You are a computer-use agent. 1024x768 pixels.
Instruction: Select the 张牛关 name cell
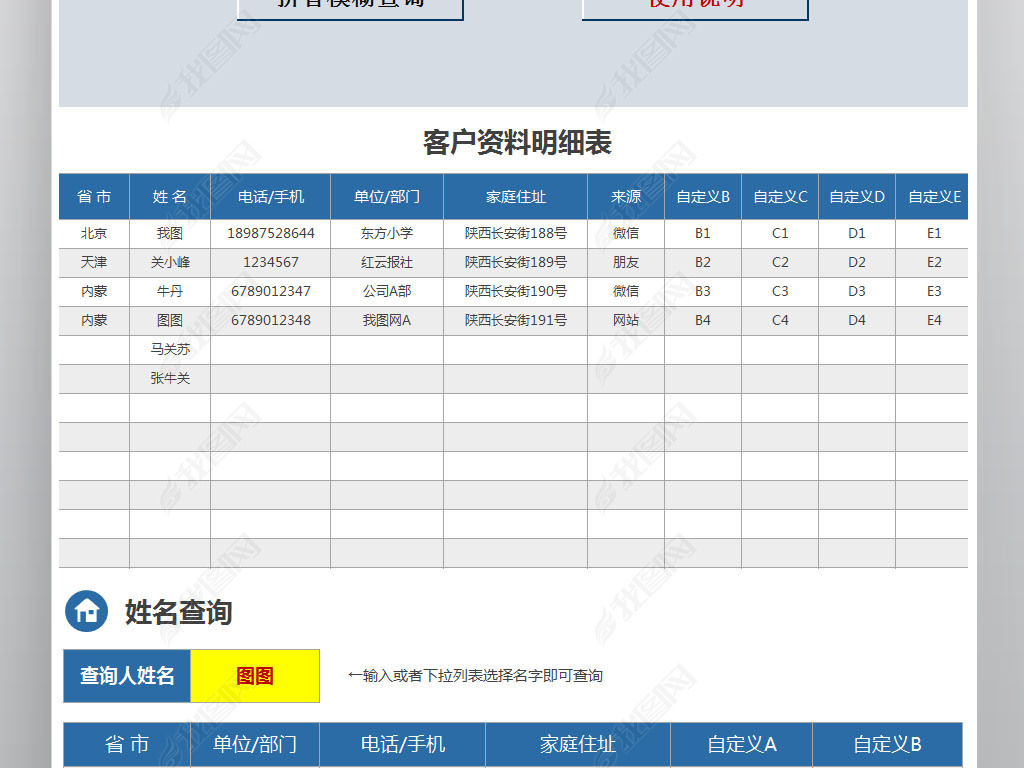pyautogui.click(x=170, y=378)
